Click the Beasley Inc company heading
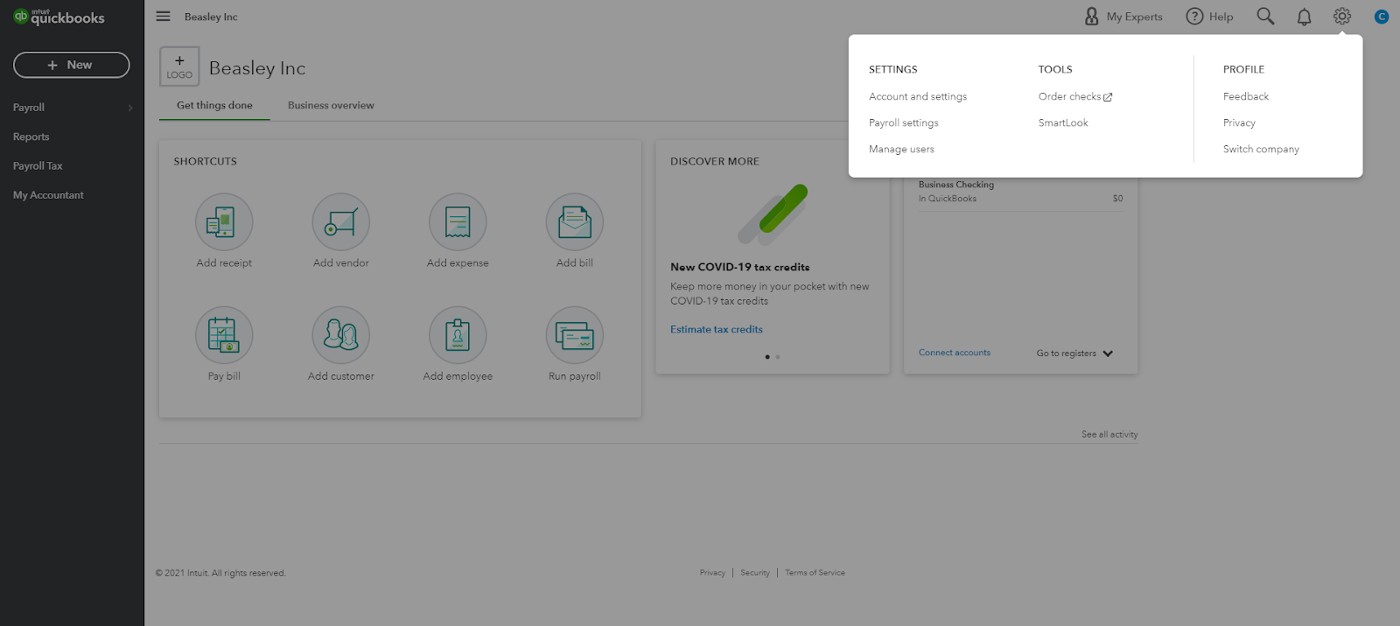 click(257, 68)
